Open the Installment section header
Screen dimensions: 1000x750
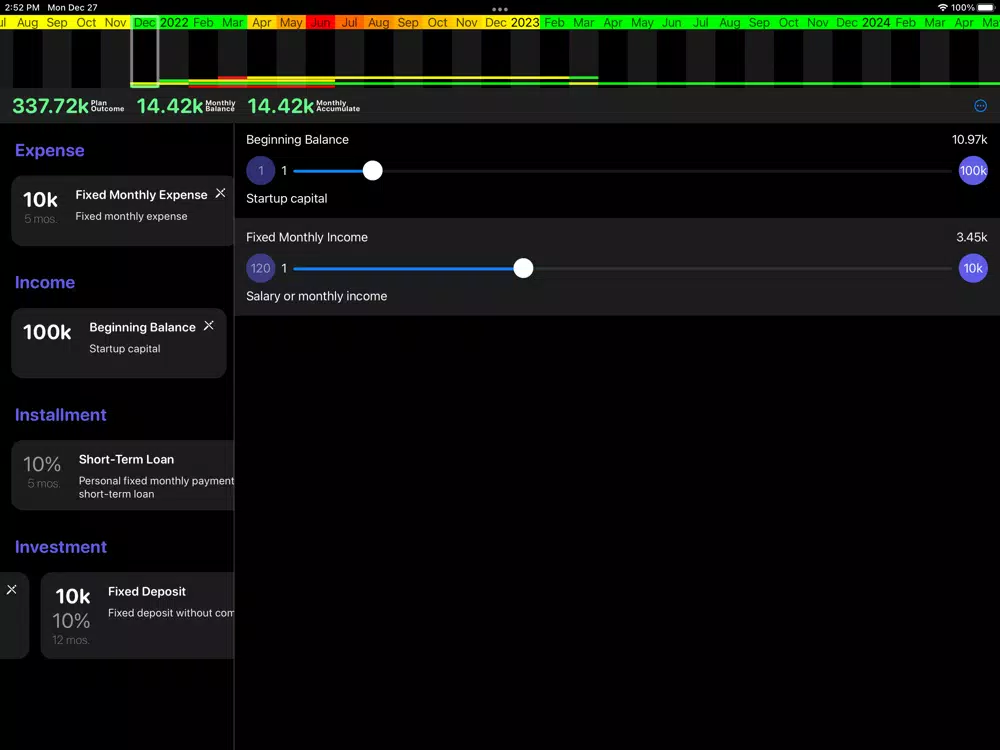coord(61,415)
